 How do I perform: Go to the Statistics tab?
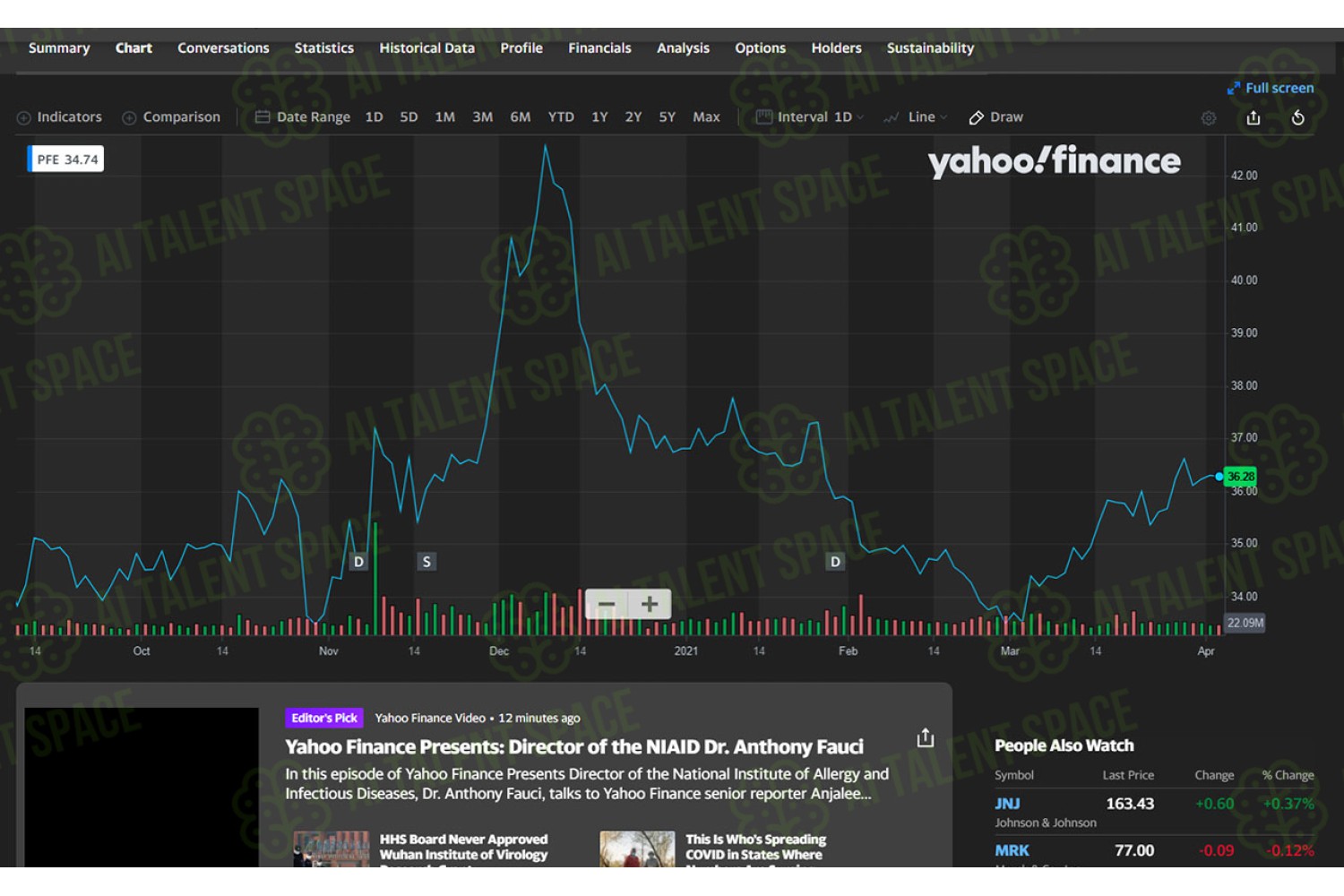point(324,48)
